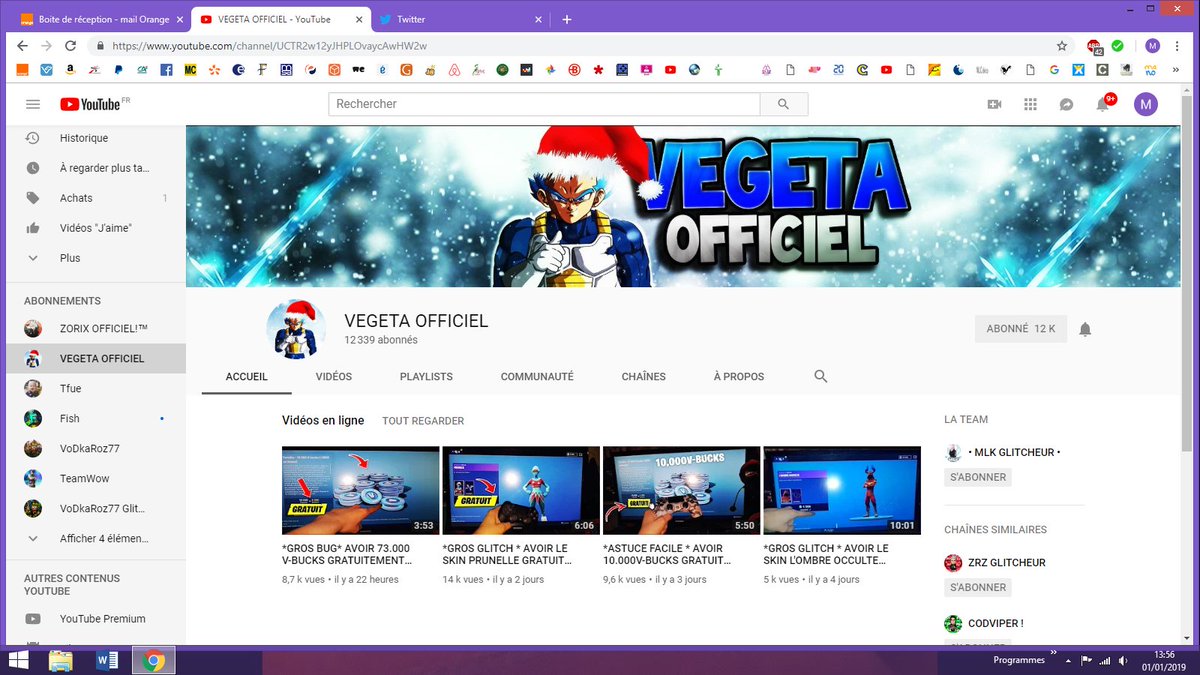Open the PayPal bookmark icon
Viewport: 1200px width, 675px height.
click(118, 70)
